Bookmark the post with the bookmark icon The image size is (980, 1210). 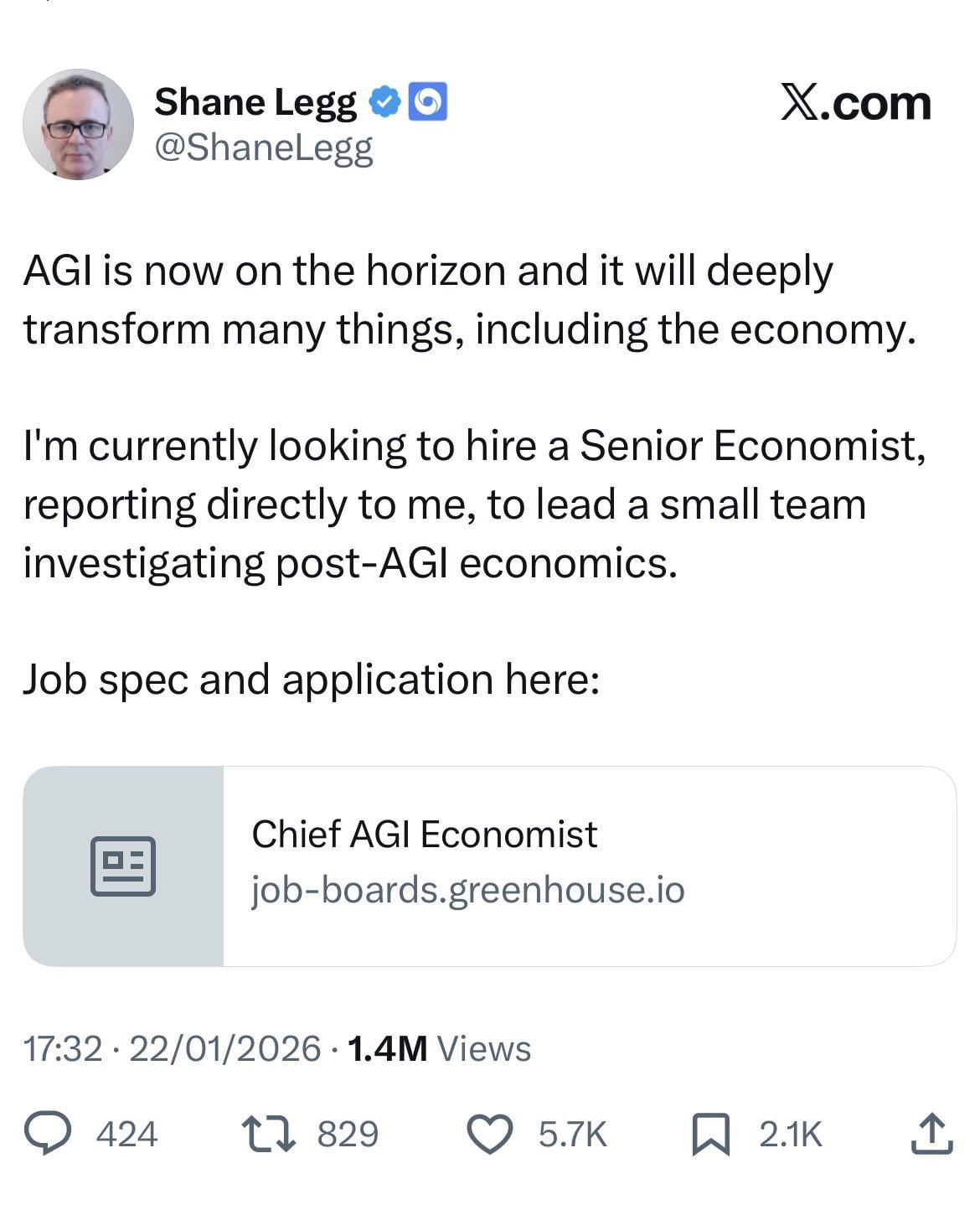pos(710,1135)
